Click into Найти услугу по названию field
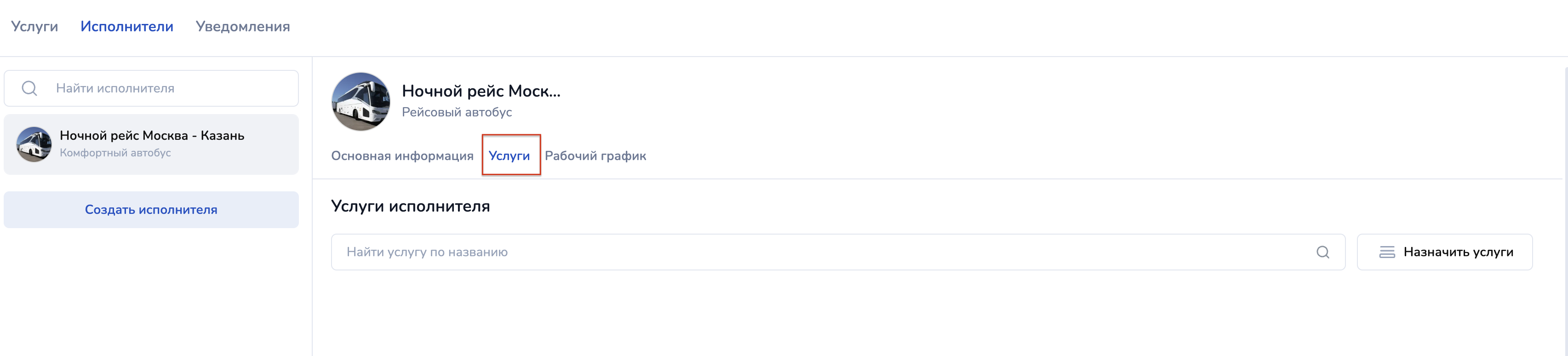The width and height of the screenshot is (1568, 356). pyautogui.click(x=822, y=252)
